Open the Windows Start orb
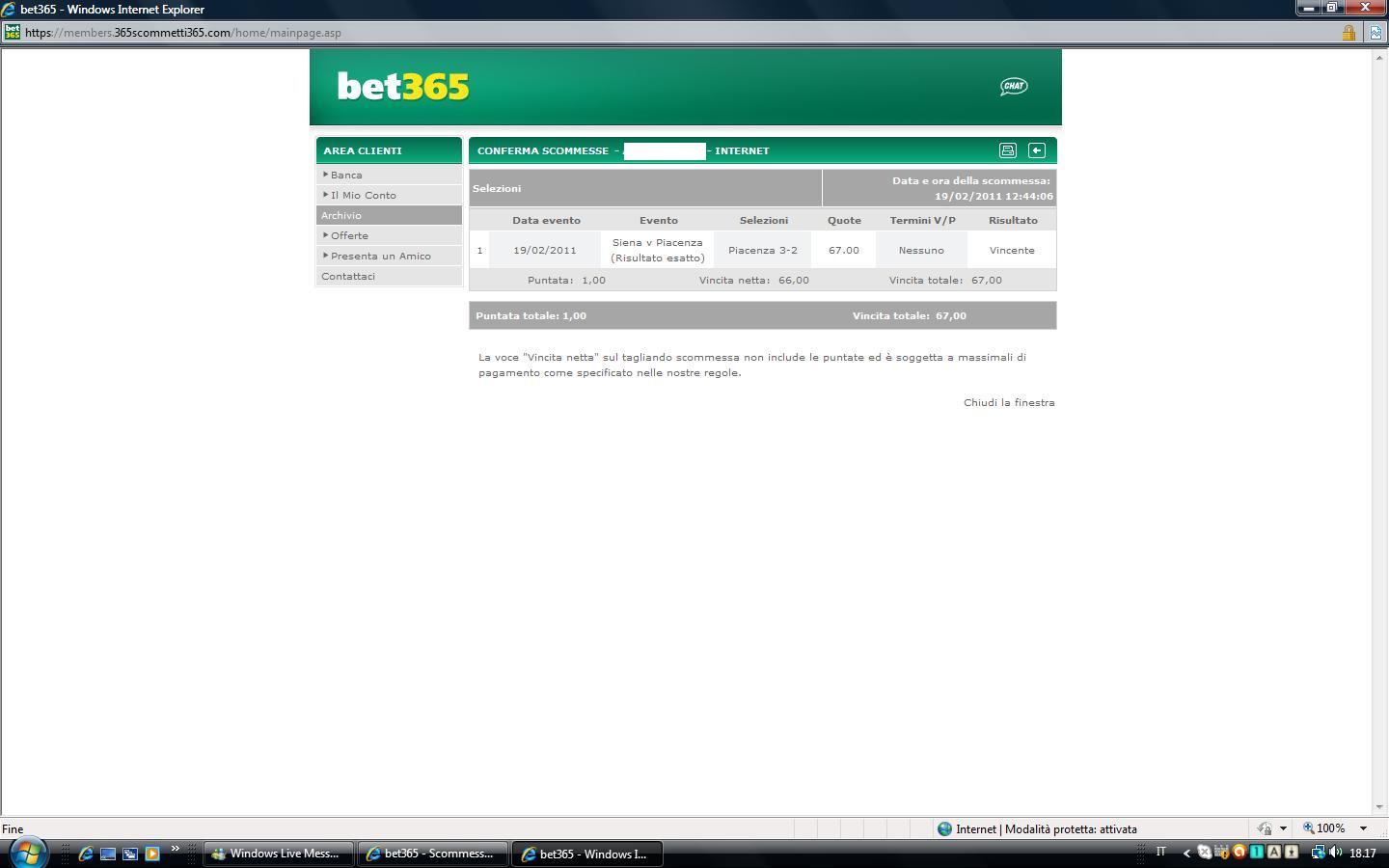1389x868 pixels. tap(27, 854)
